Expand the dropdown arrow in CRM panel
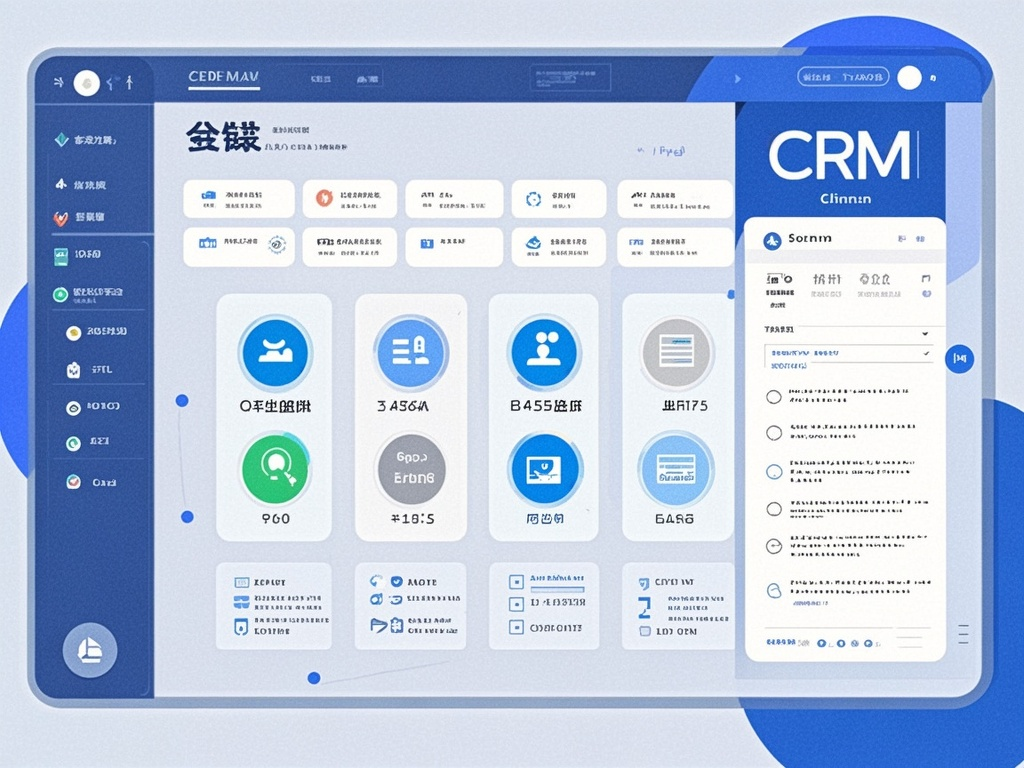The height and width of the screenshot is (768, 1024). 925,332
